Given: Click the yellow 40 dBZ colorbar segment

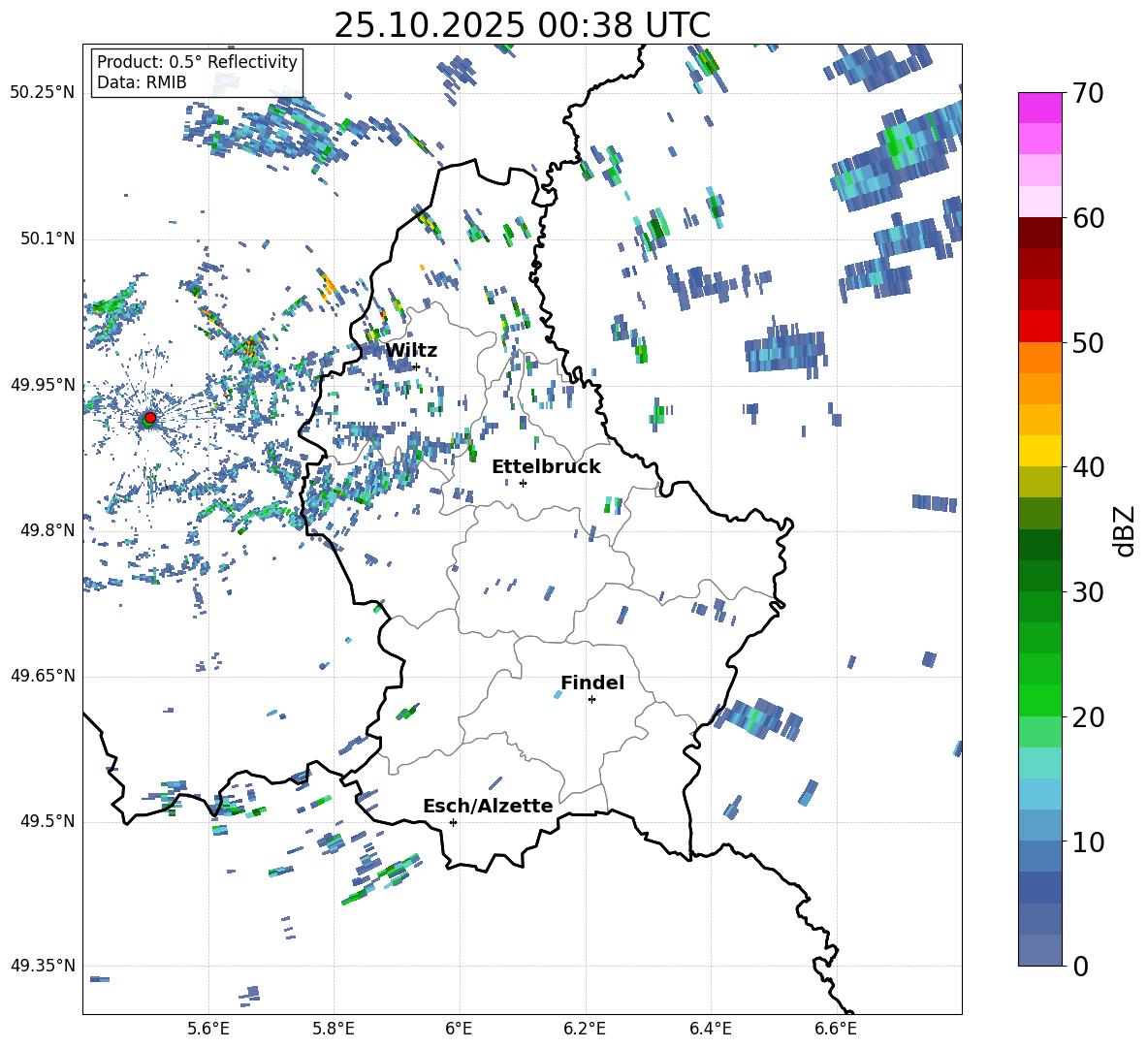Looking at the screenshot, I should click(1039, 451).
